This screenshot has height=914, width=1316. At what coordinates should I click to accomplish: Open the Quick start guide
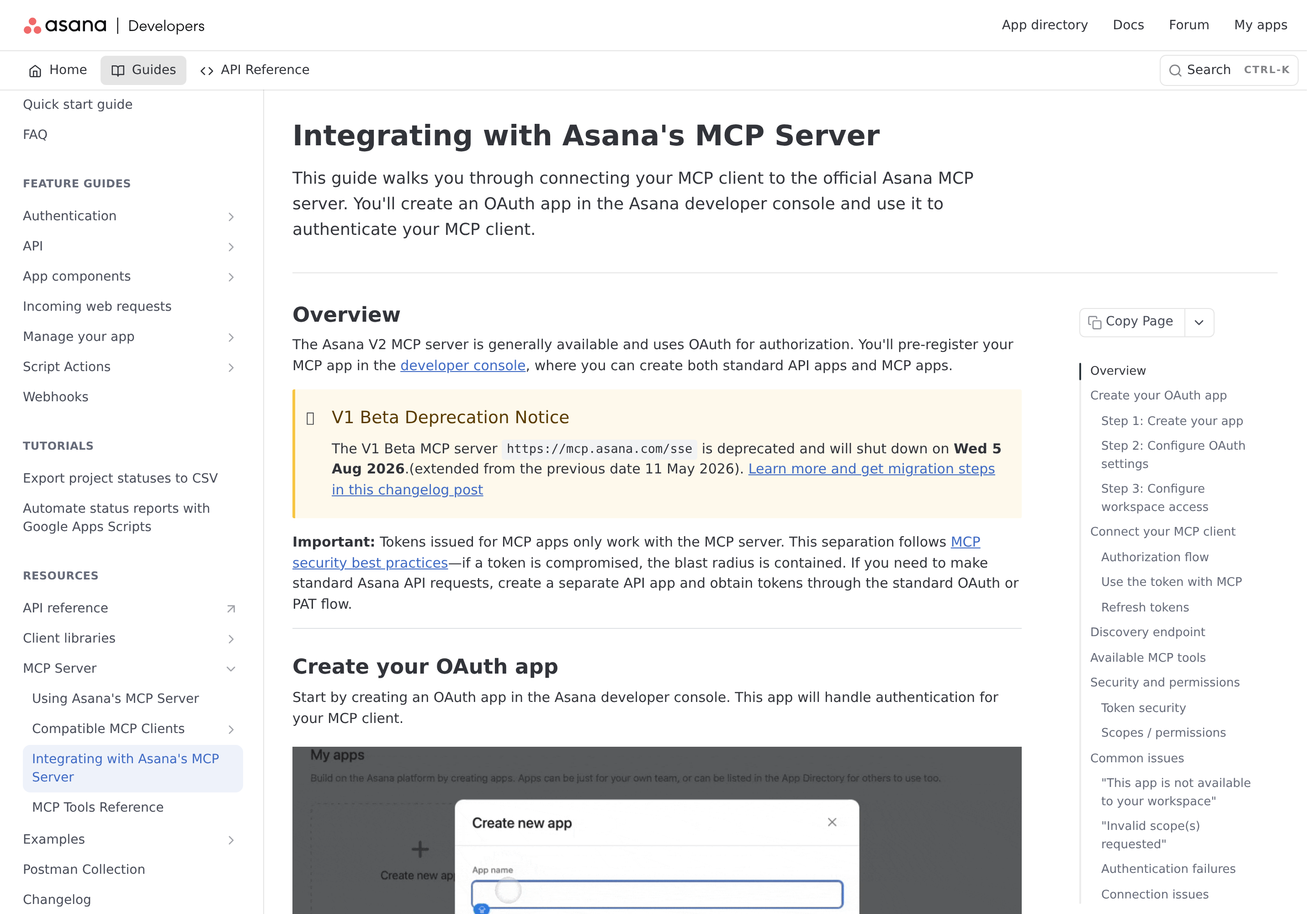click(77, 104)
